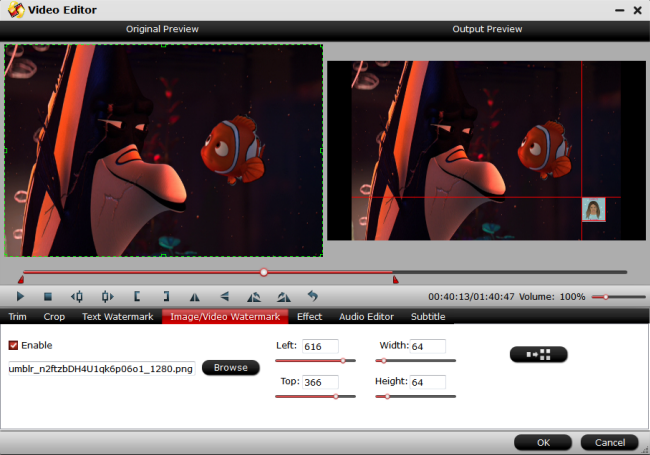The image size is (650, 455).
Task: Click the Volume: 100% label
Action: tap(552, 297)
